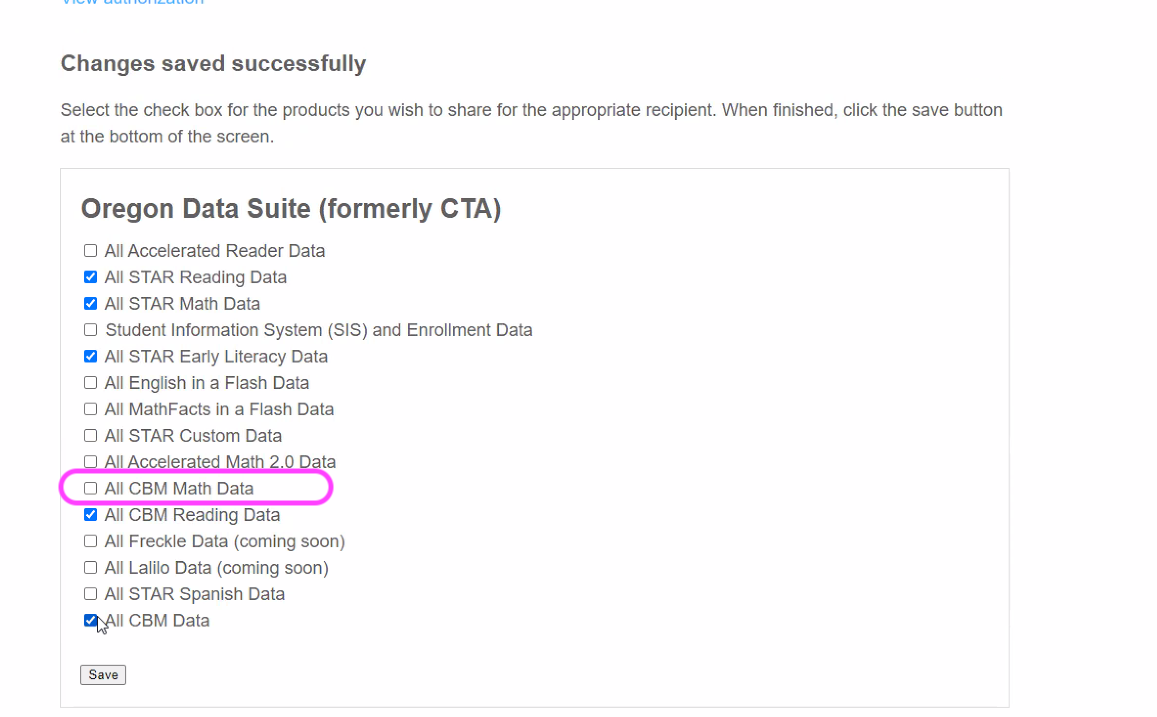Check the All Accelerated Reader Data checkbox
Image resolution: width=1157 pixels, height=717 pixels.
point(90,251)
